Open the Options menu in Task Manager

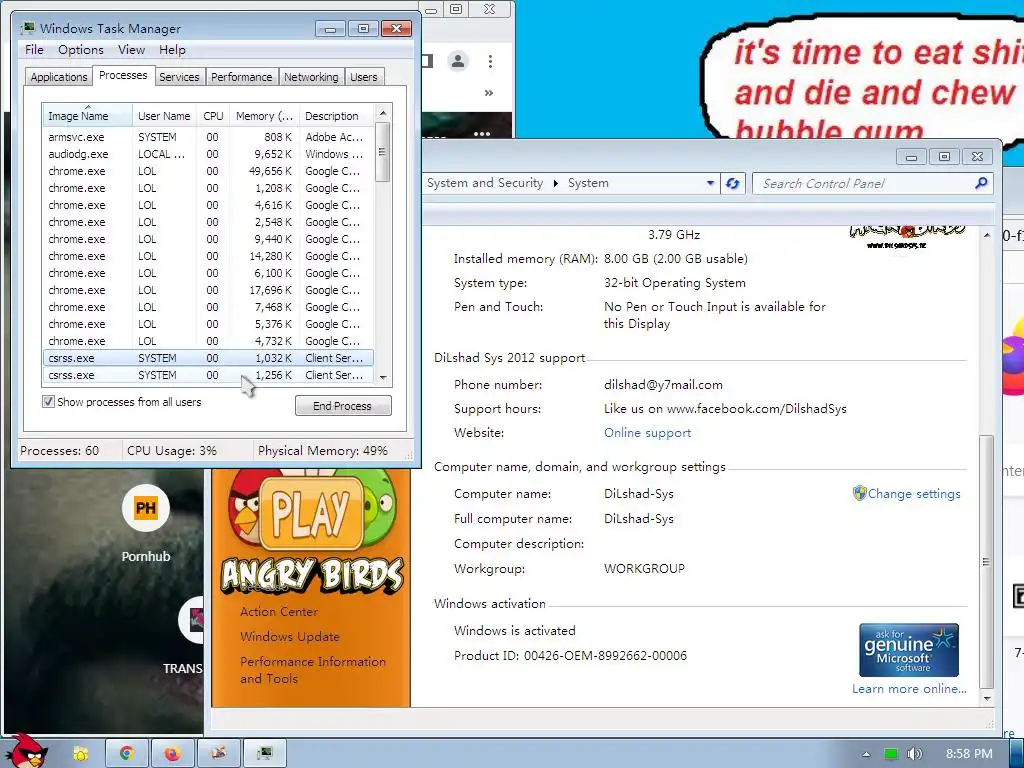coord(80,50)
